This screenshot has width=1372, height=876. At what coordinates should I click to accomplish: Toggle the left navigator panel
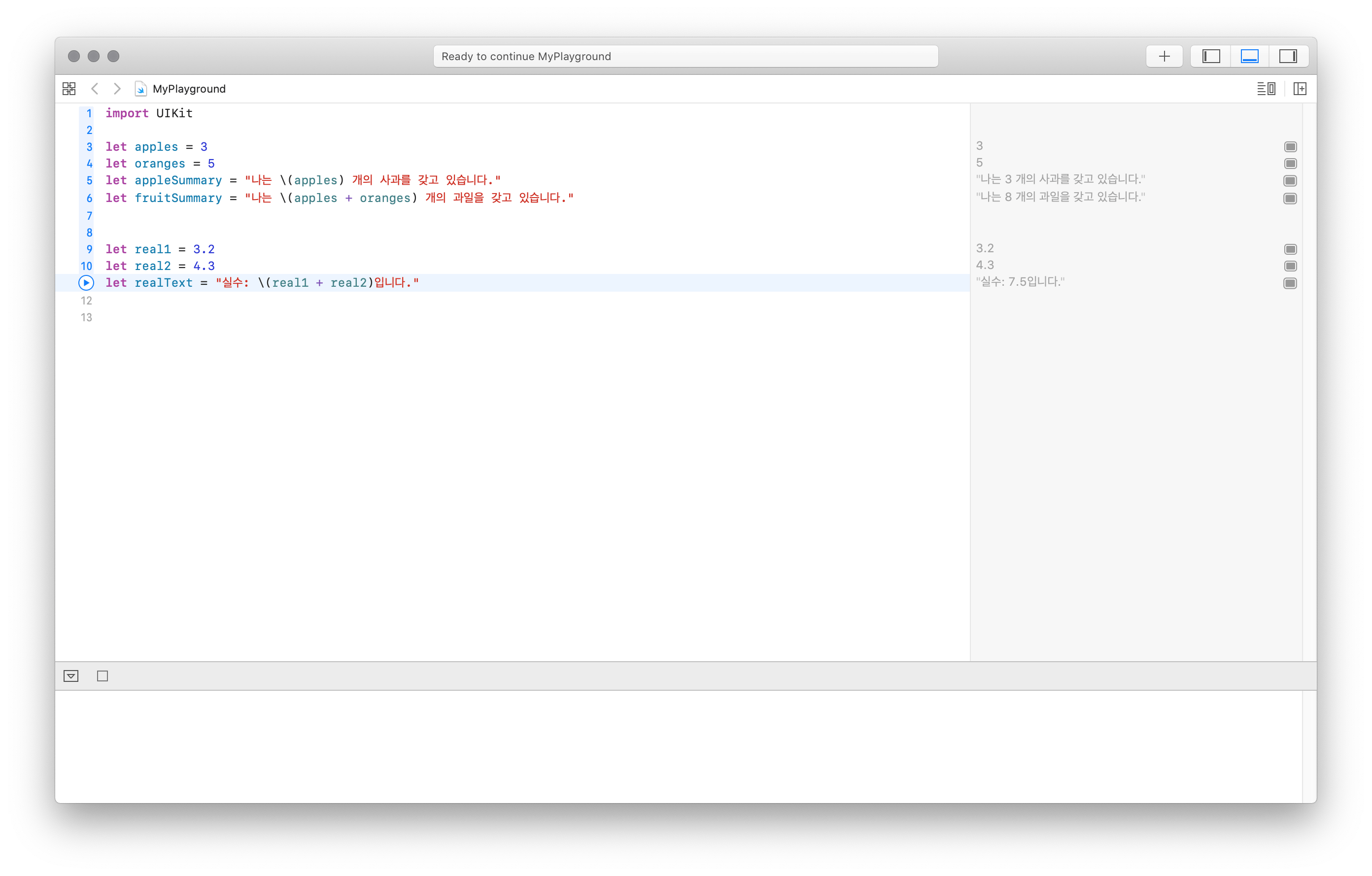click(1211, 56)
